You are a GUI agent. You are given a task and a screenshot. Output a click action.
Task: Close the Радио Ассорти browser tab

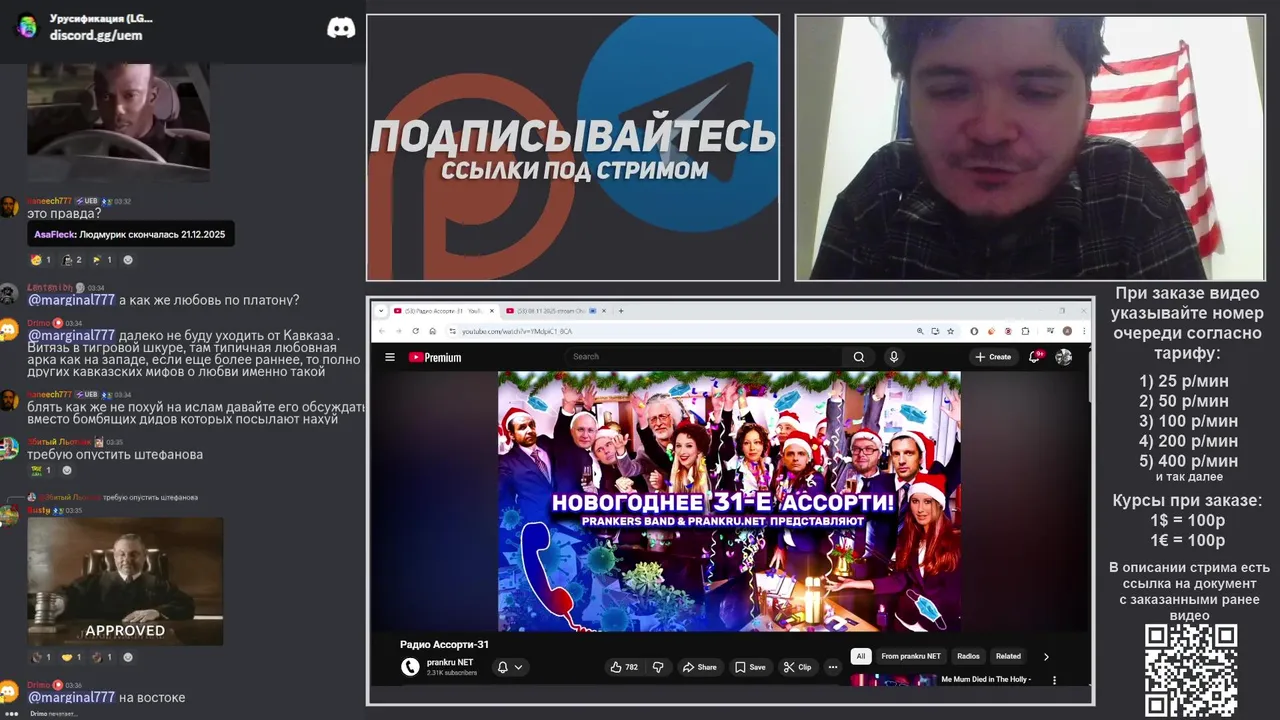(492, 311)
